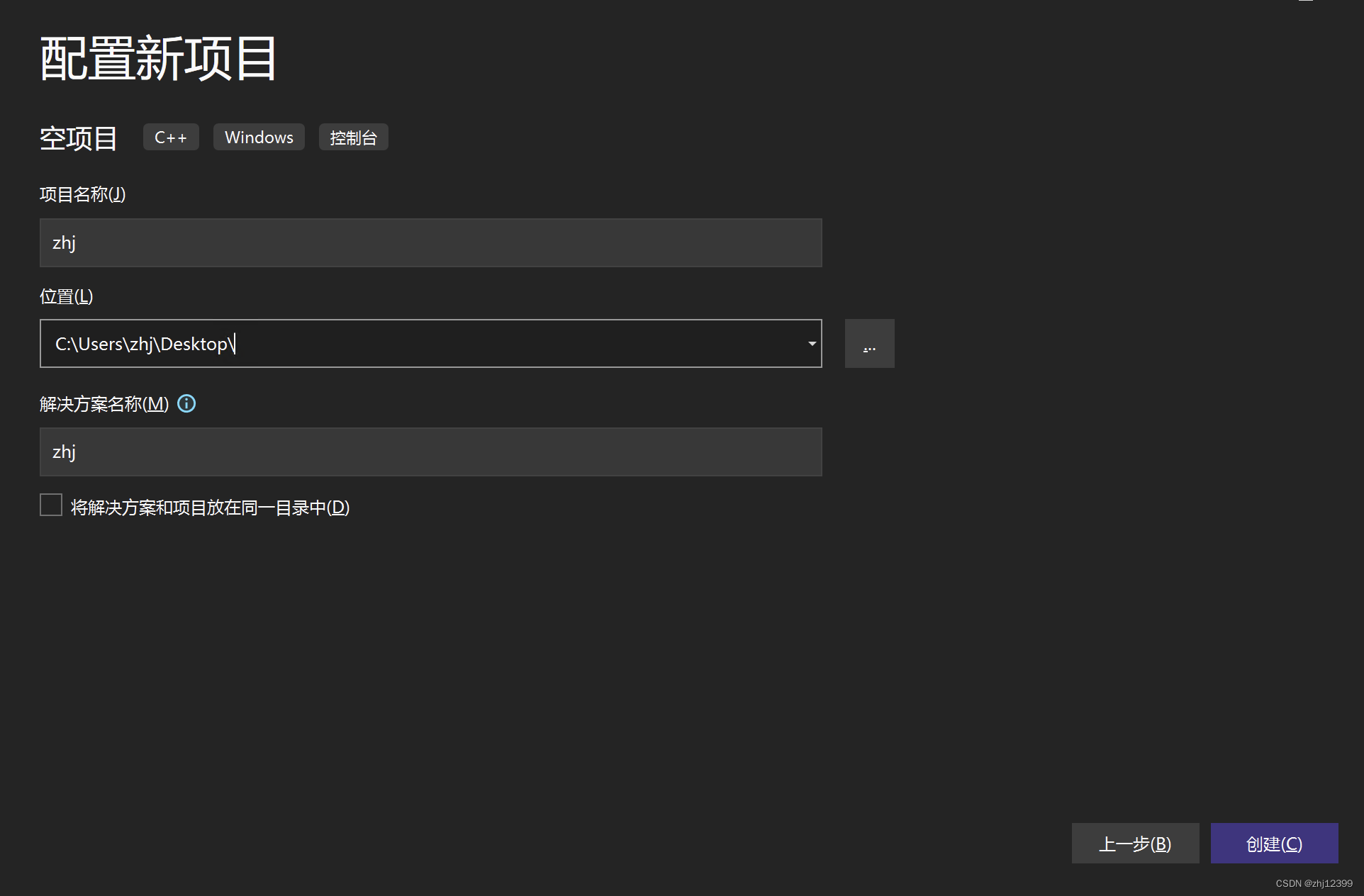Viewport: 1364px width, 896px height.
Task: Enable 将解决方案和项目放在同一目录中 checkbox
Action: click(x=50, y=505)
